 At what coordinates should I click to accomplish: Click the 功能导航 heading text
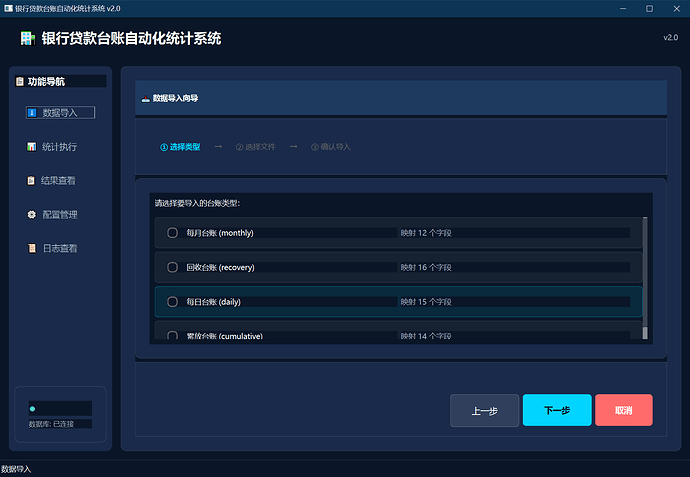[46, 81]
